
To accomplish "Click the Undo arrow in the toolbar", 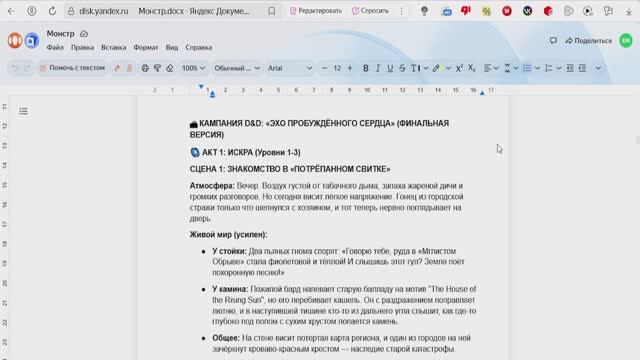I will [15, 68].
